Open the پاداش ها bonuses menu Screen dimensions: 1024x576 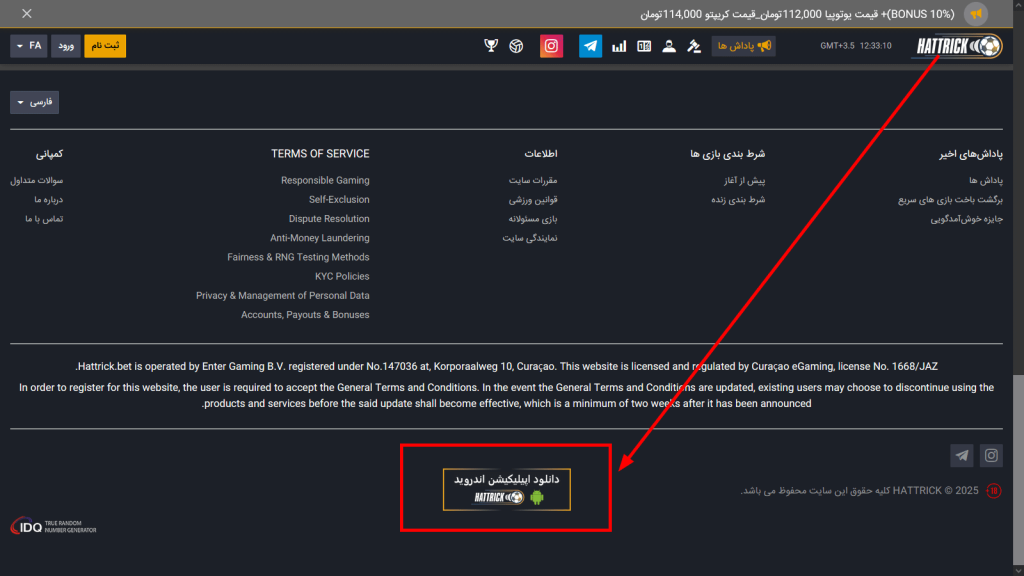coord(742,45)
